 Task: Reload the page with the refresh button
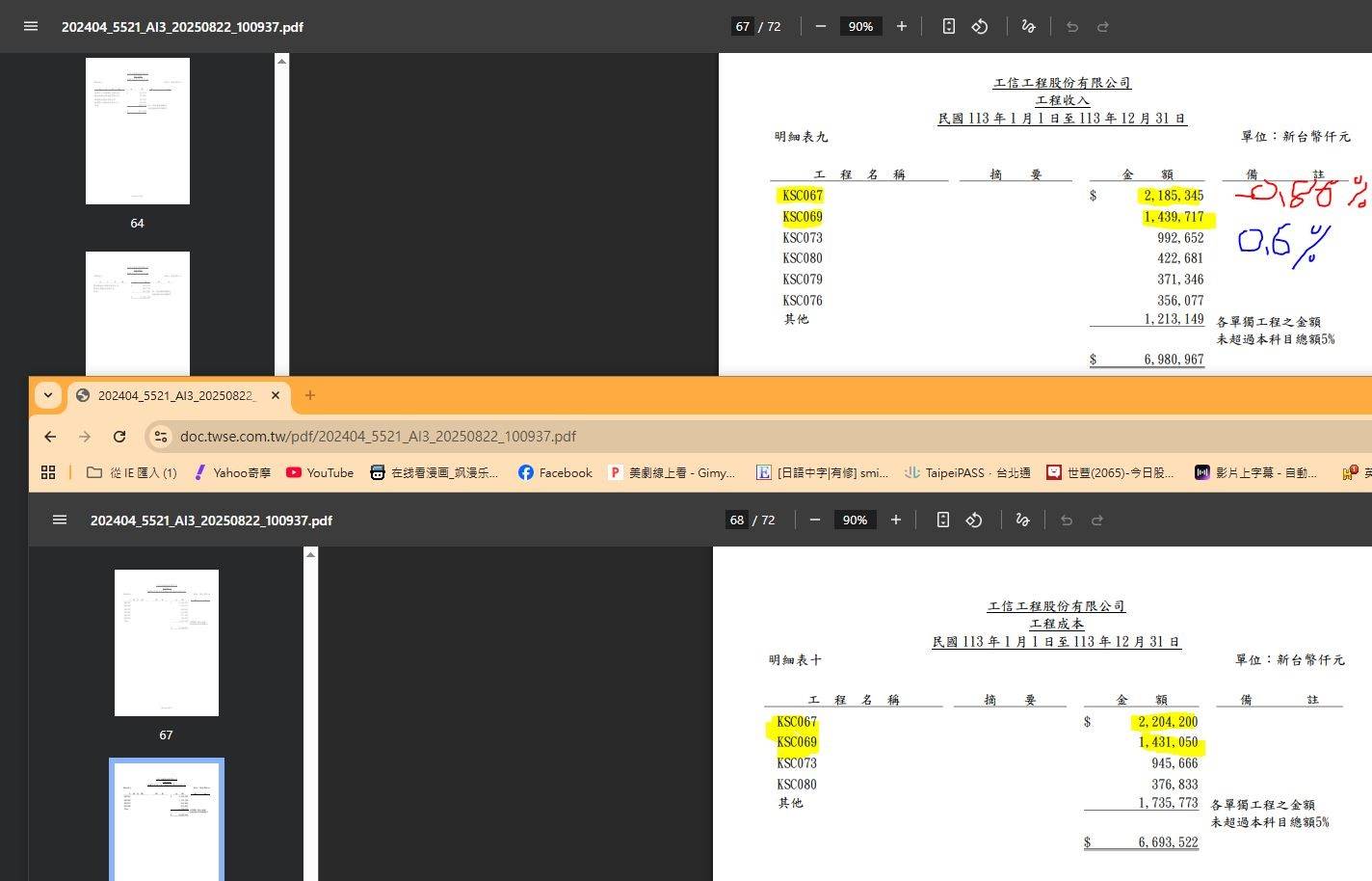pyautogui.click(x=119, y=437)
